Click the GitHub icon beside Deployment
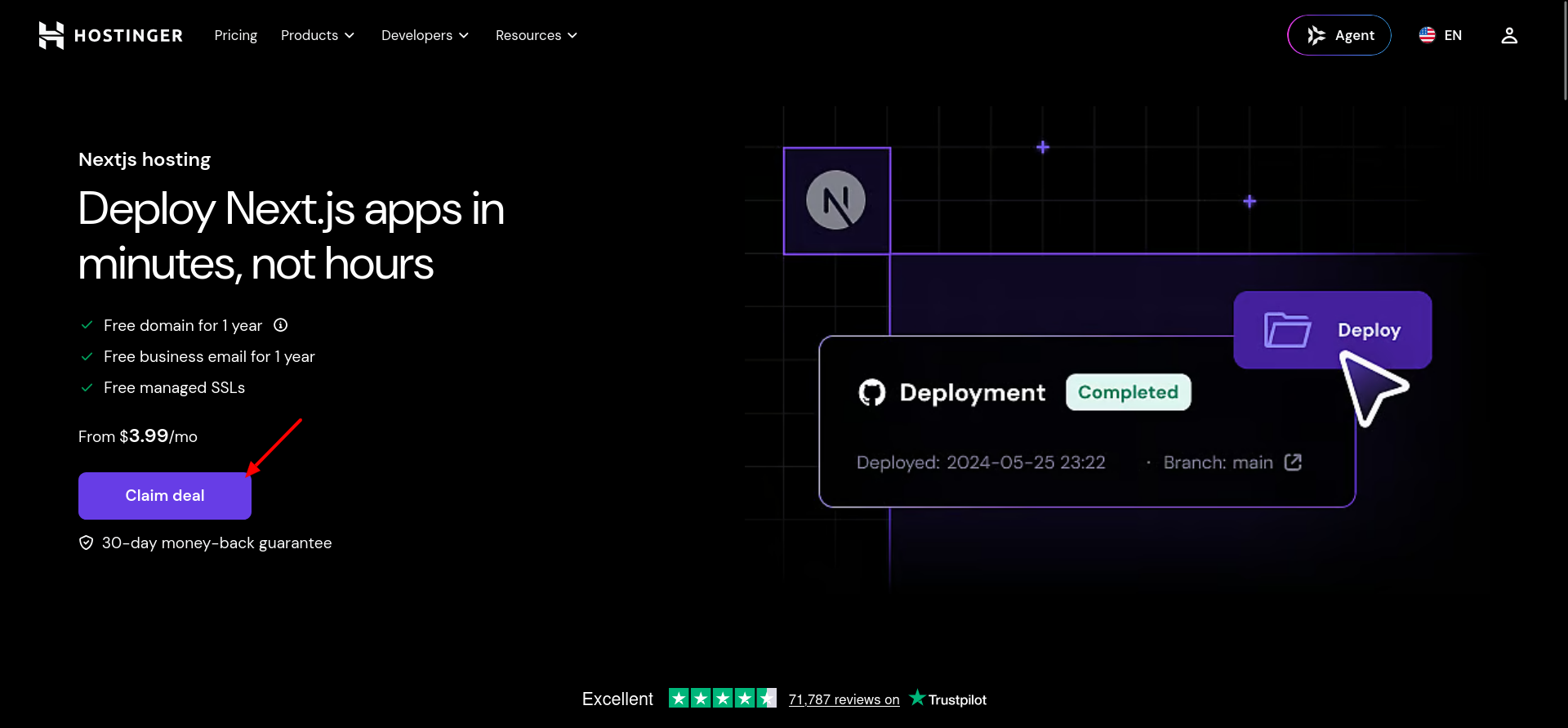Image resolution: width=1568 pixels, height=728 pixels. (872, 393)
